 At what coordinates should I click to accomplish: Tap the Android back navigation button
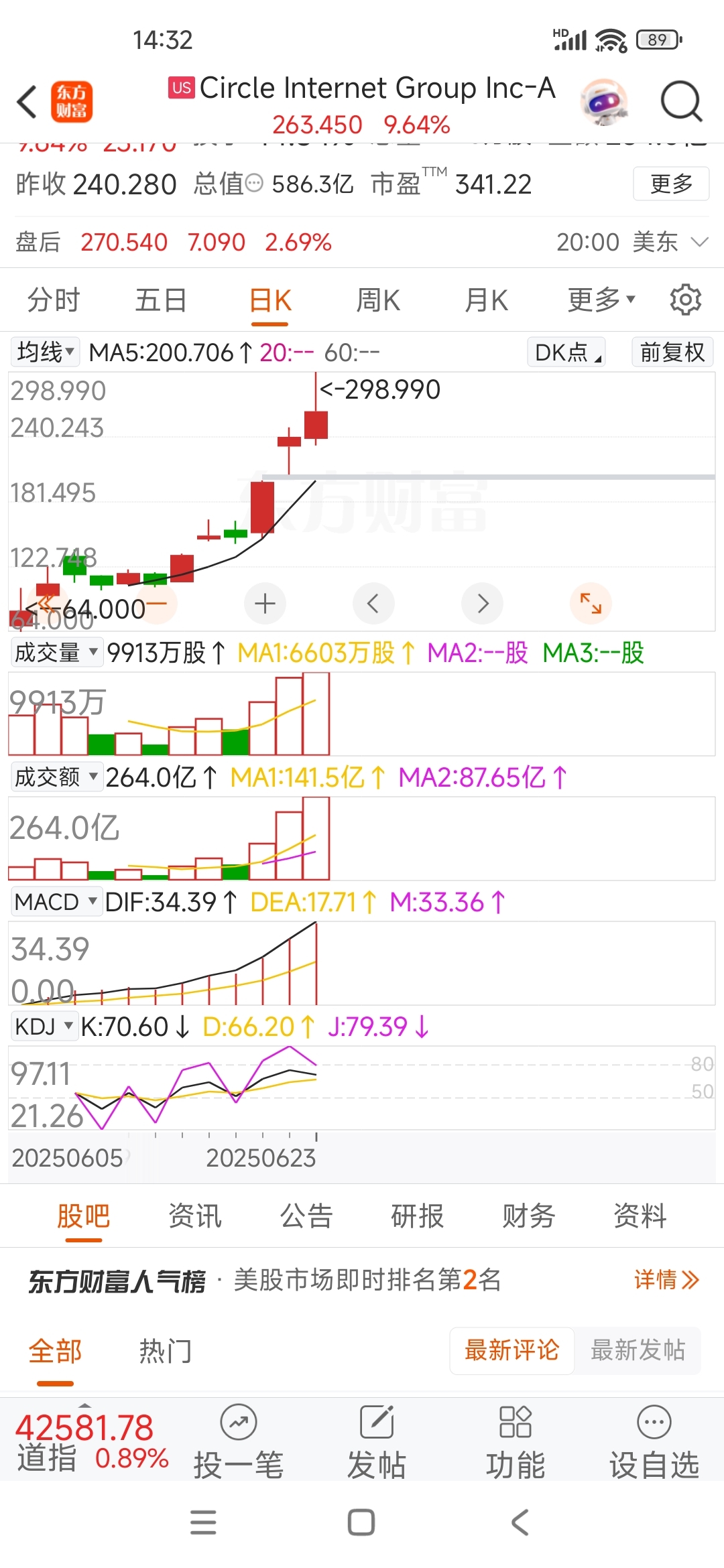(520, 1522)
